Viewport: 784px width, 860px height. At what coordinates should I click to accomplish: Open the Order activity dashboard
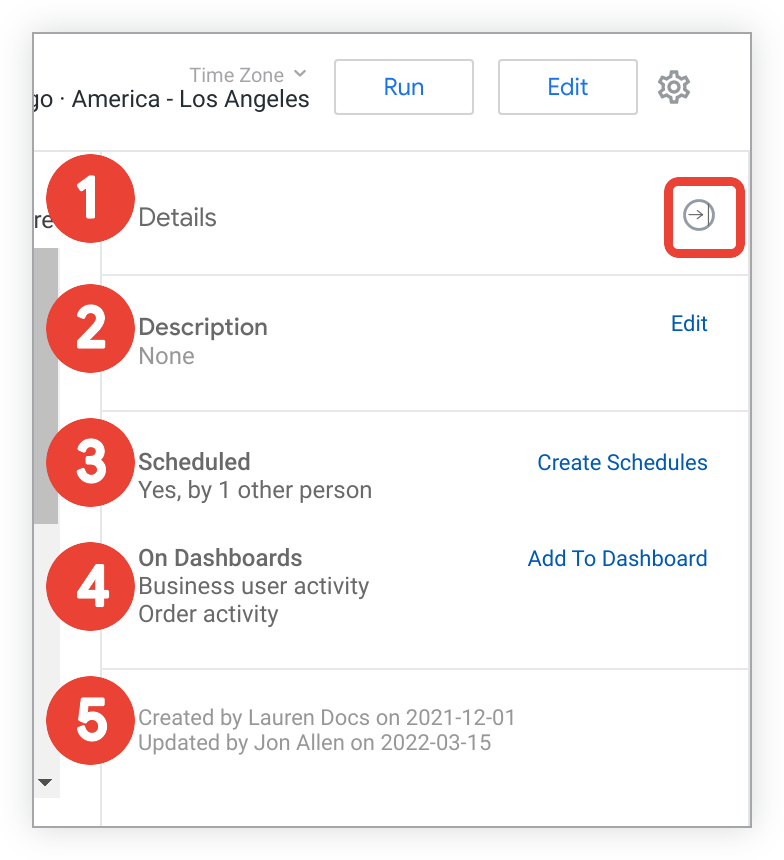point(208,614)
